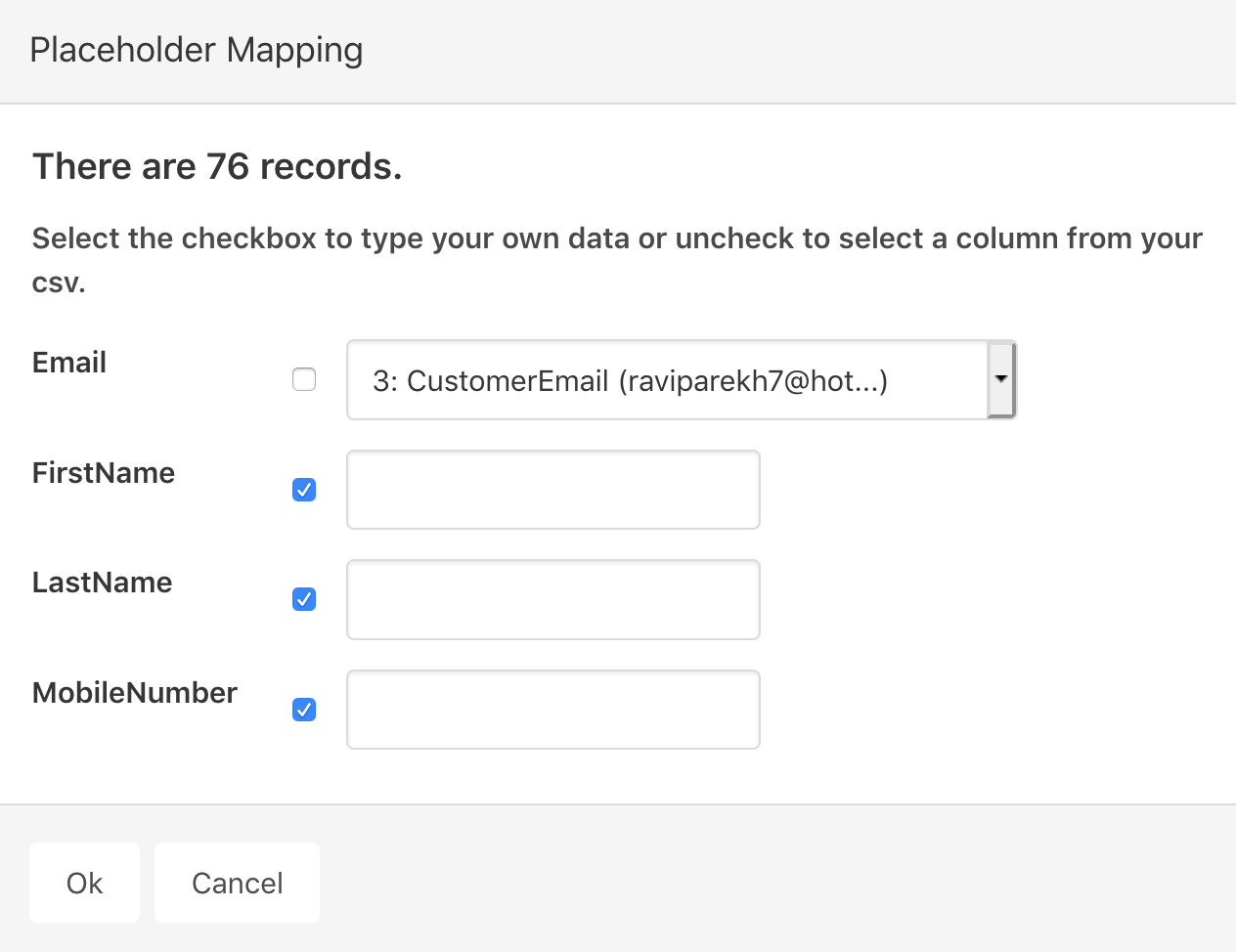The image size is (1236, 952).
Task: Open the CustomerEmail column select box
Action: point(667,380)
